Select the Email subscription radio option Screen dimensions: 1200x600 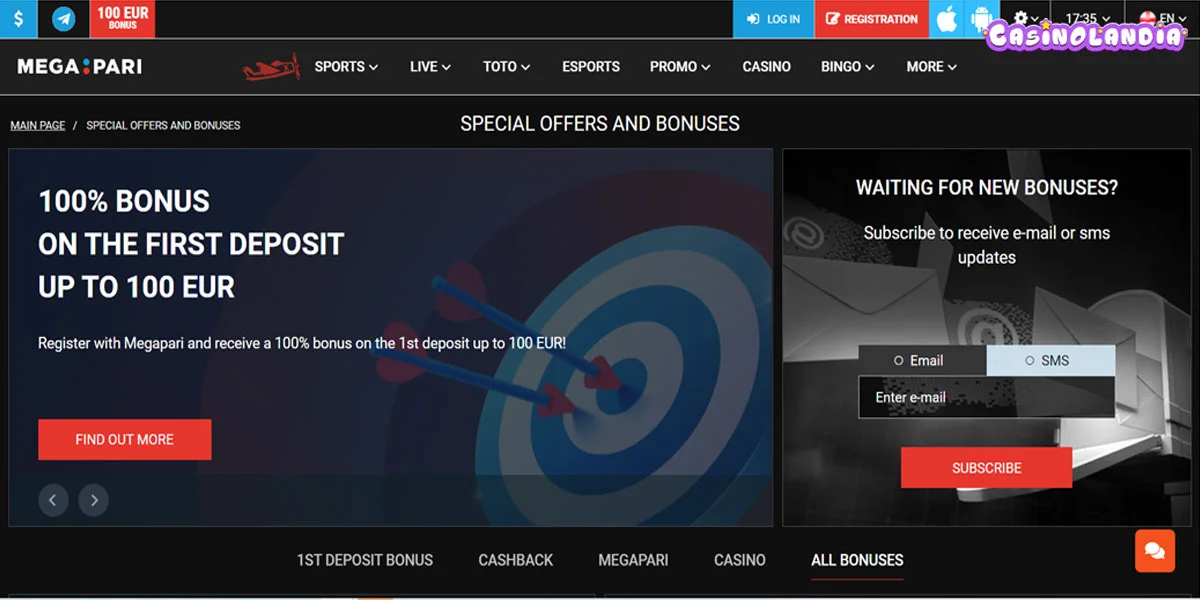(x=922, y=360)
